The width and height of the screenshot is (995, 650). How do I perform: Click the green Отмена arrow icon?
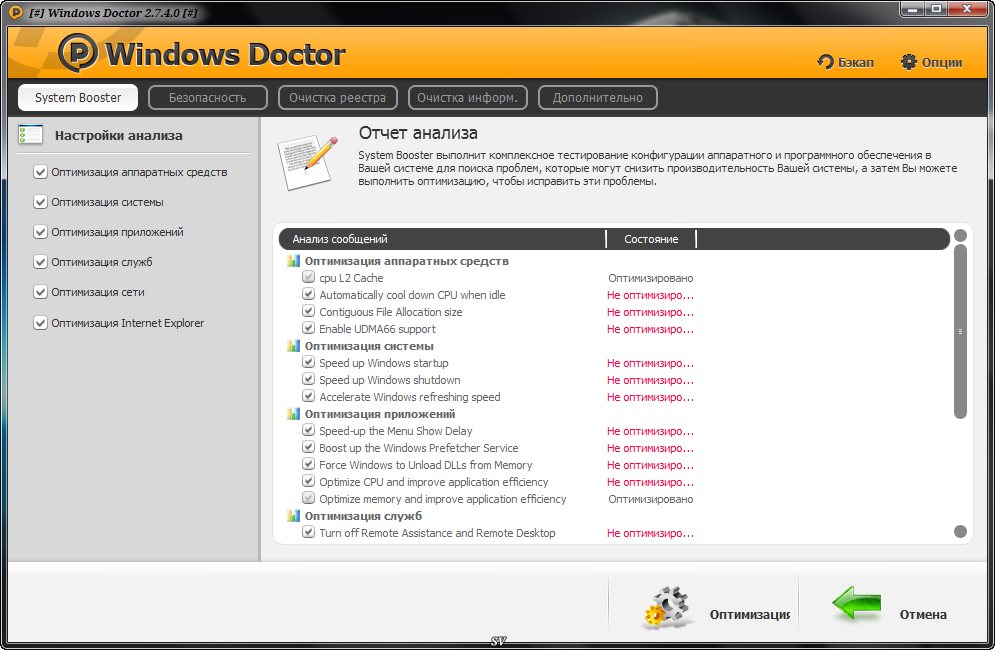857,604
